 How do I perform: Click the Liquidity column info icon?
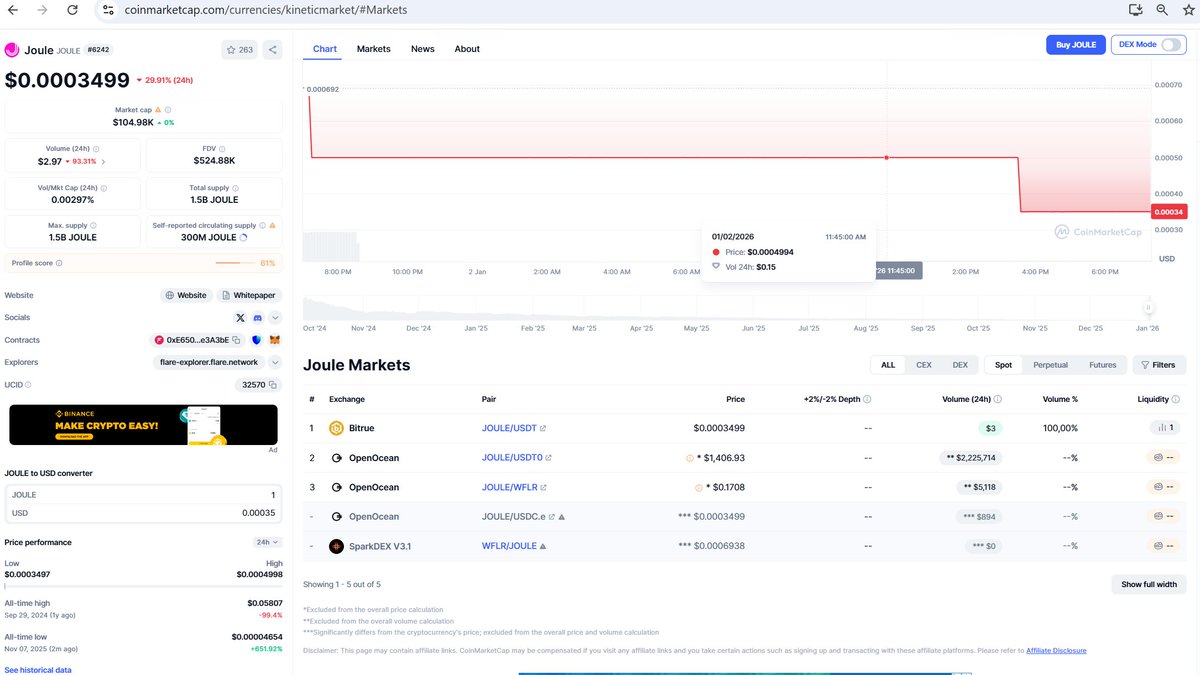click(1177, 399)
